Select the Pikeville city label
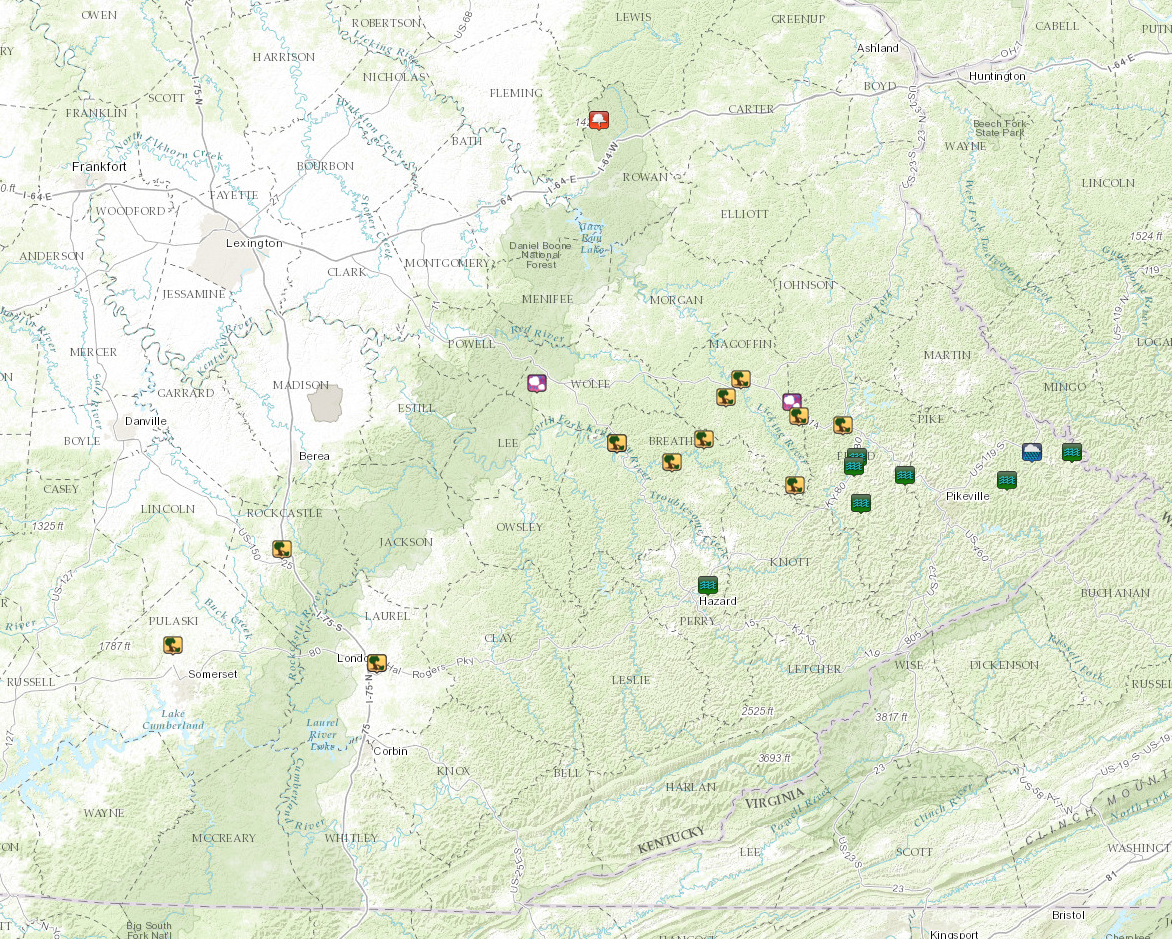Viewport: 1172px width, 939px height. (x=967, y=496)
